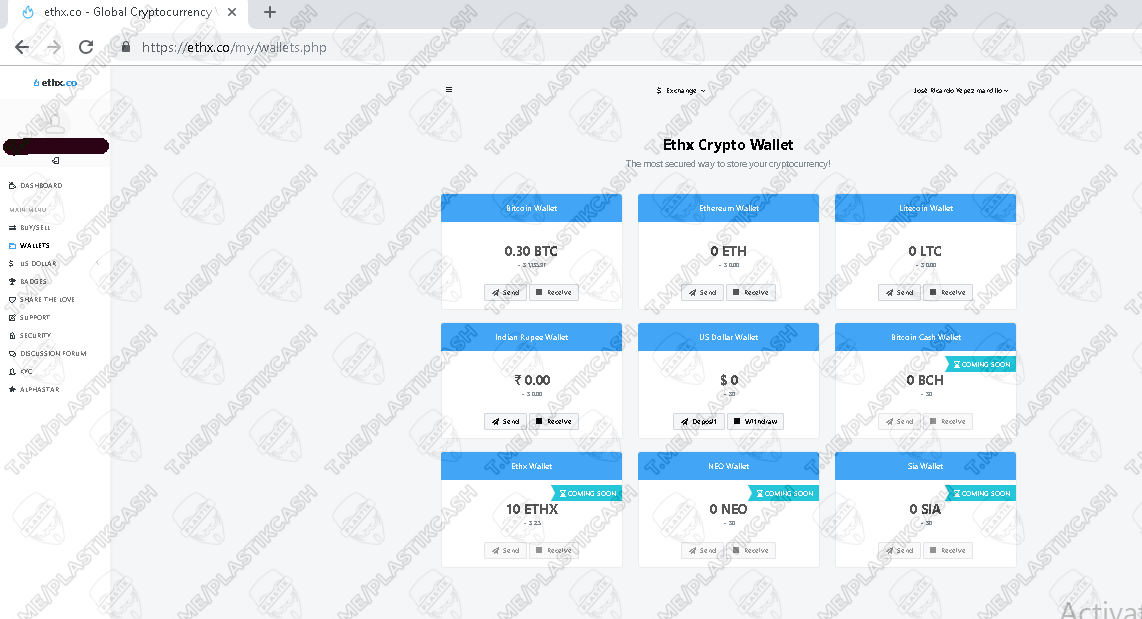Receive into Litecoin Wallet
This screenshot has width=1142, height=619.
coord(948,292)
